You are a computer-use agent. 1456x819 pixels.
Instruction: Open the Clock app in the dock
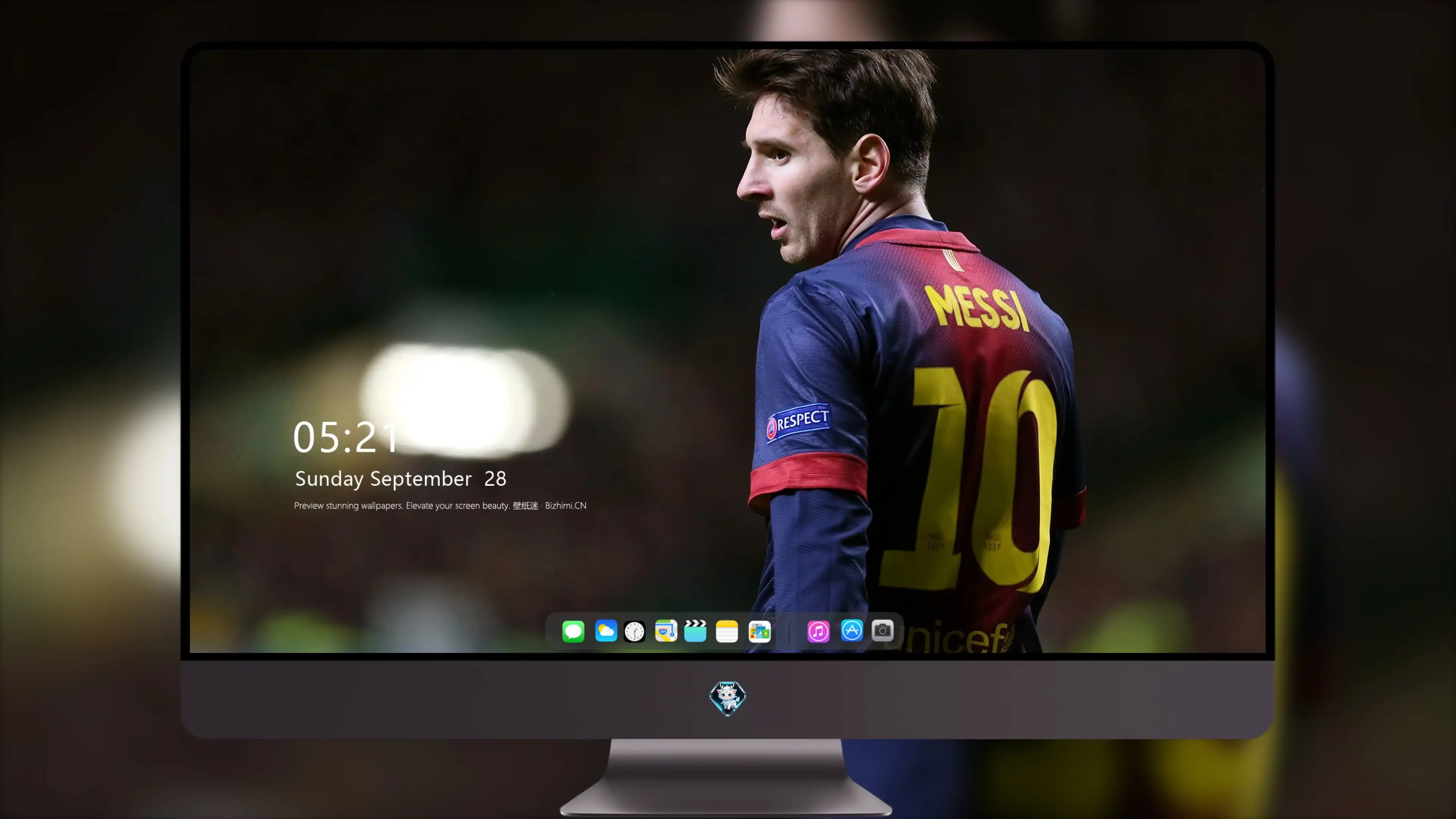[634, 631]
